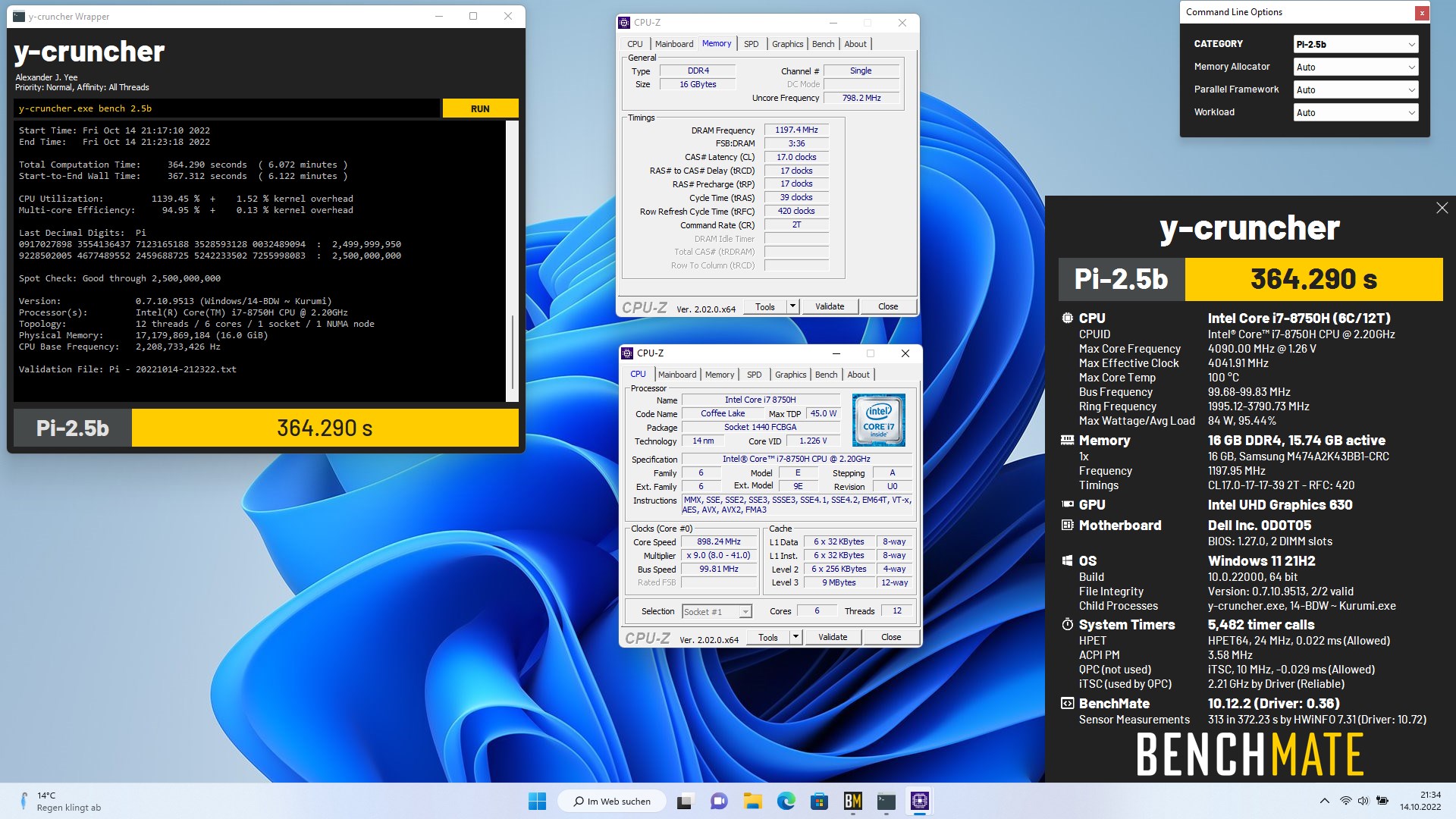Click the OS Windows icon in BenchMate result
Viewport: 1456px width, 819px height.
(x=1067, y=561)
